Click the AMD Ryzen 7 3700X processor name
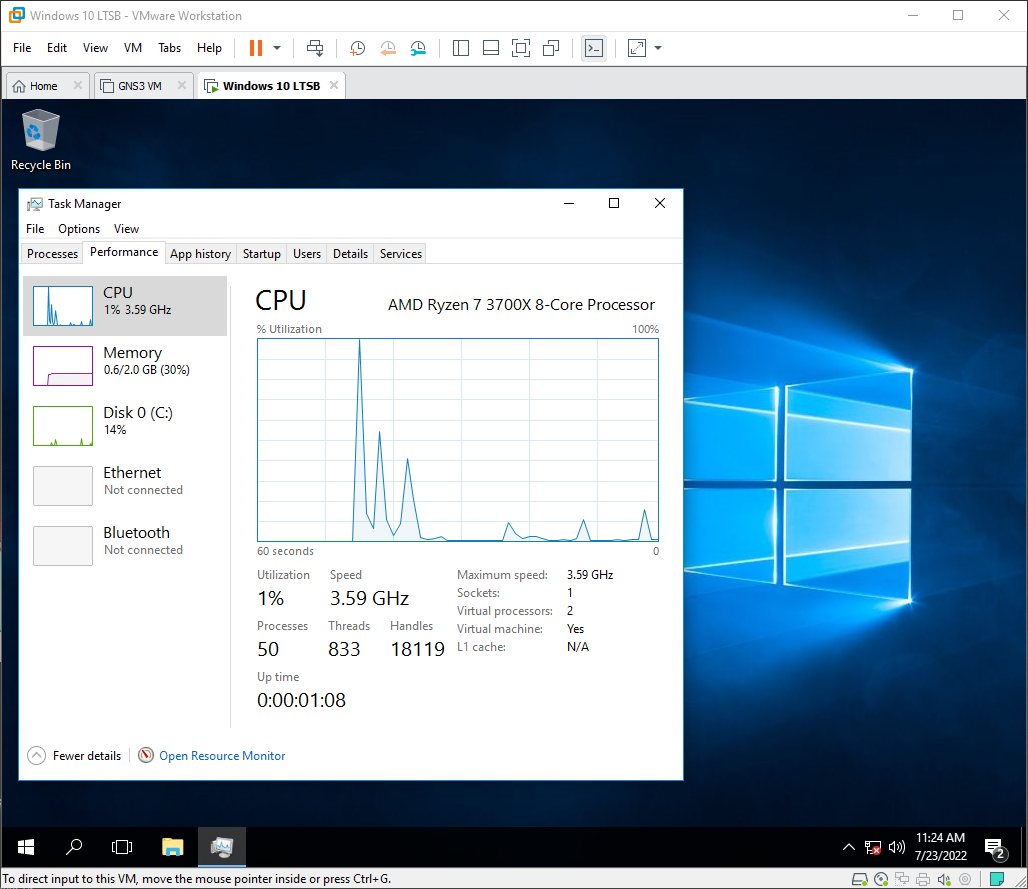Image resolution: width=1028 pixels, height=889 pixels. point(521,305)
